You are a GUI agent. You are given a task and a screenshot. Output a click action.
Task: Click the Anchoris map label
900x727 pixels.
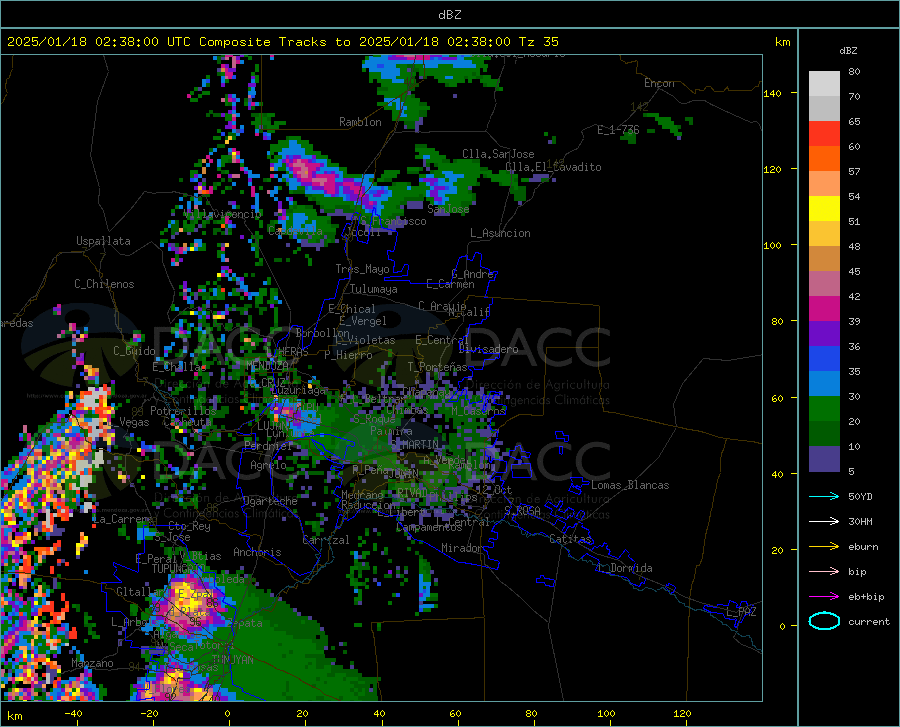coord(257,552)
